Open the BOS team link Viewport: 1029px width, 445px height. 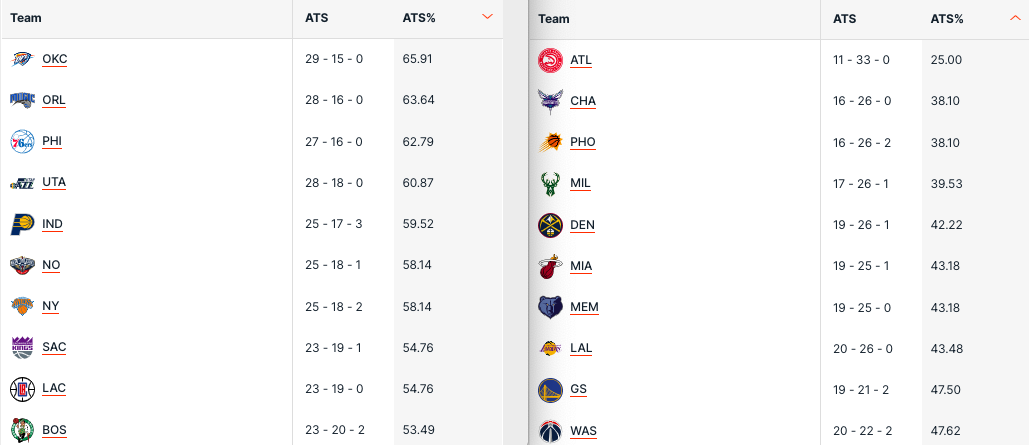point(54,430)
